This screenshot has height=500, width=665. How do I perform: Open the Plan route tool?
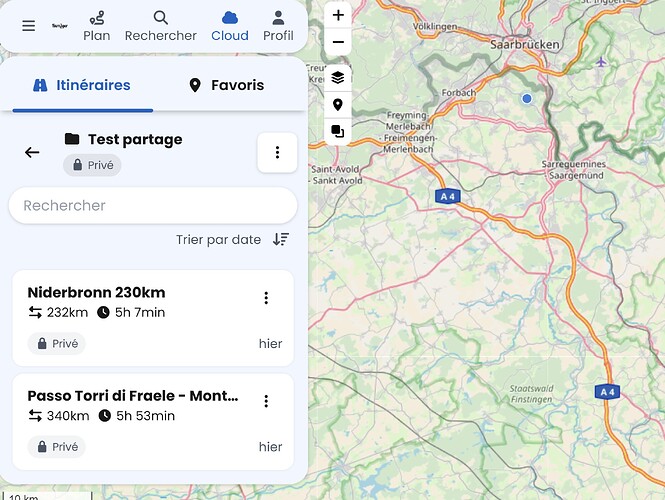click(x=97, y=26)
